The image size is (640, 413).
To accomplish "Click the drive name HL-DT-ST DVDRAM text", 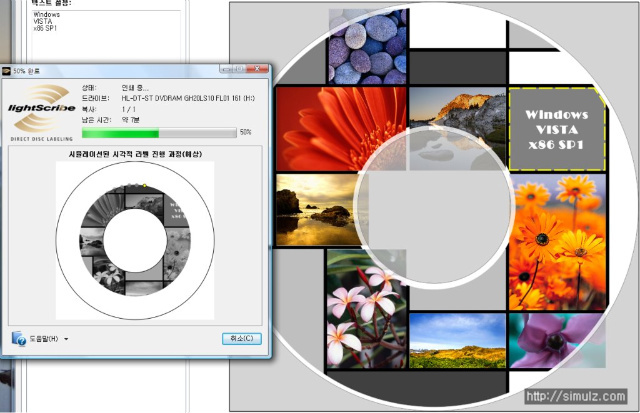I will pyautogui.click(x=188, y=98).
